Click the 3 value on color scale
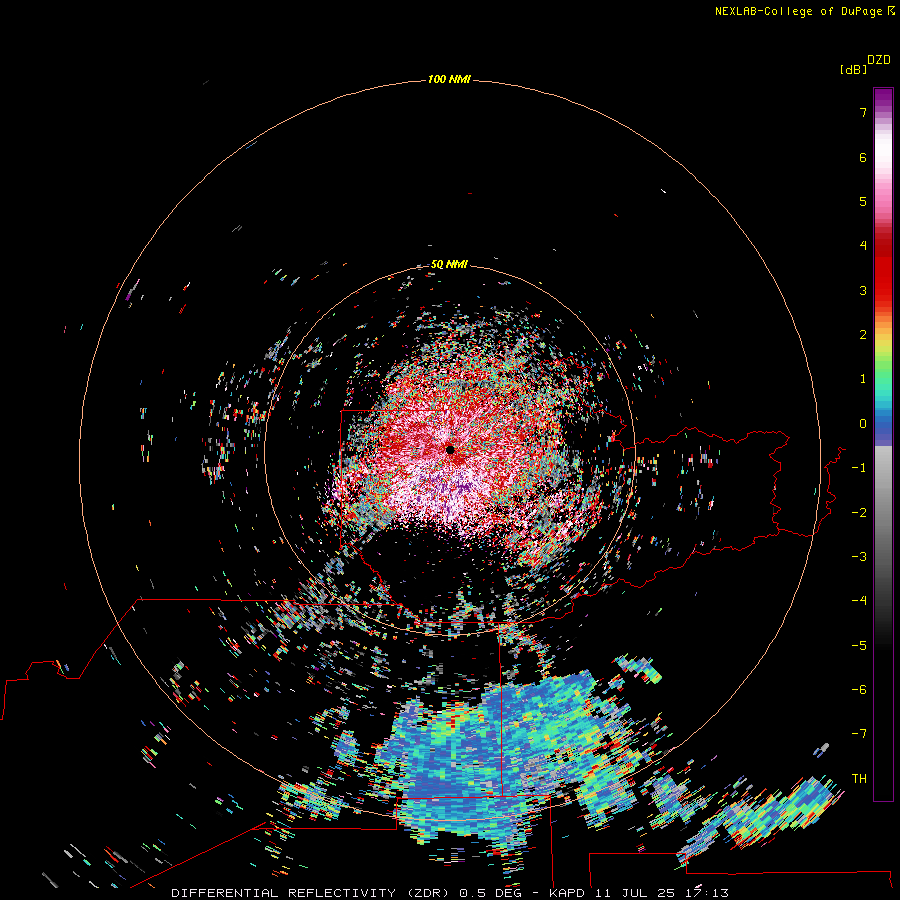The height and width of the screenshot is (900, 900). point(863,290)
